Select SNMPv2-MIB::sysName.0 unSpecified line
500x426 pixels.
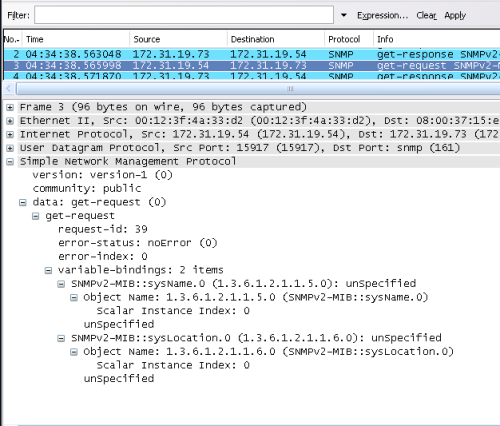[x=244, y=283]
